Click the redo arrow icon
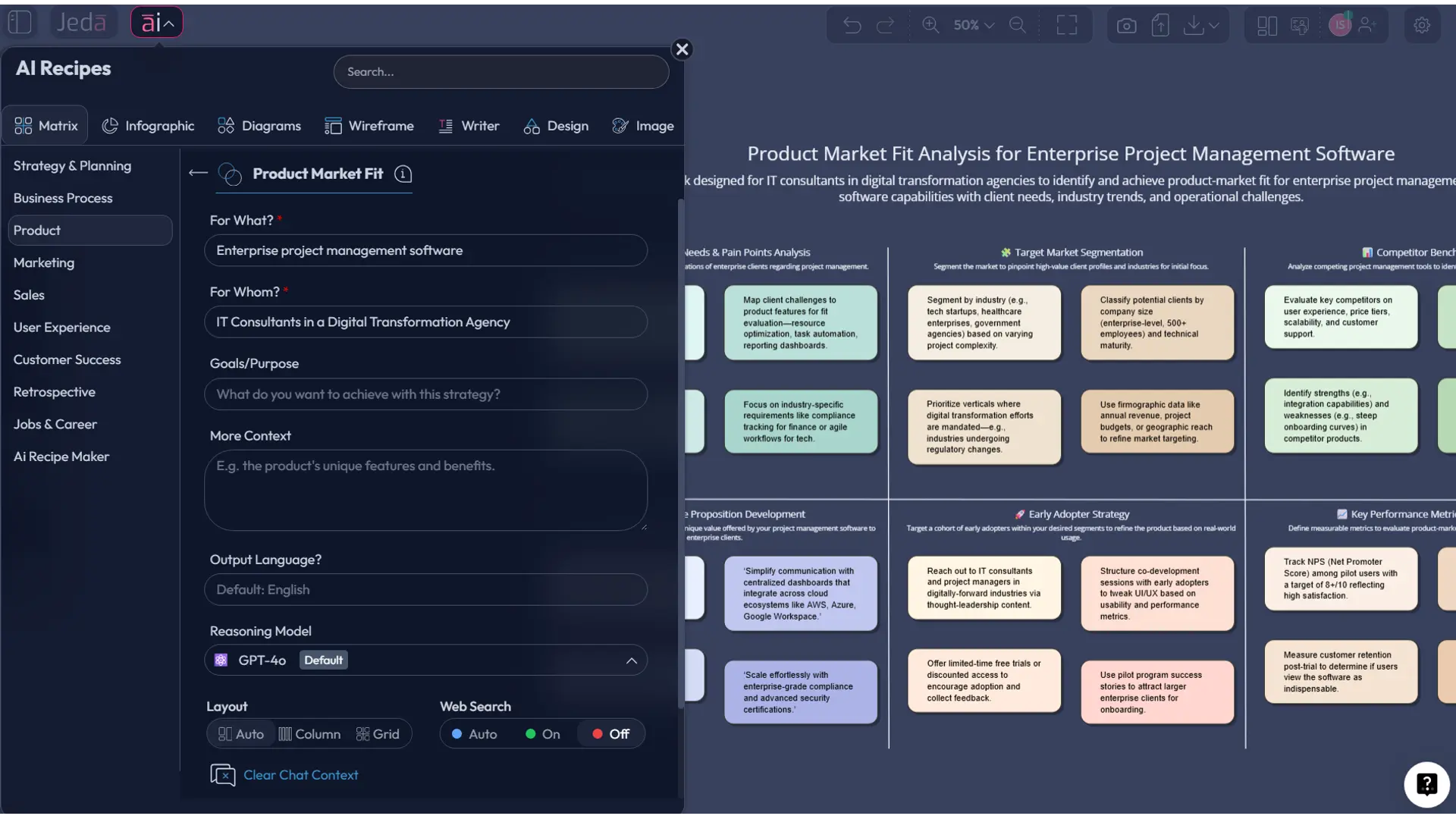 (x=886, y=24)
